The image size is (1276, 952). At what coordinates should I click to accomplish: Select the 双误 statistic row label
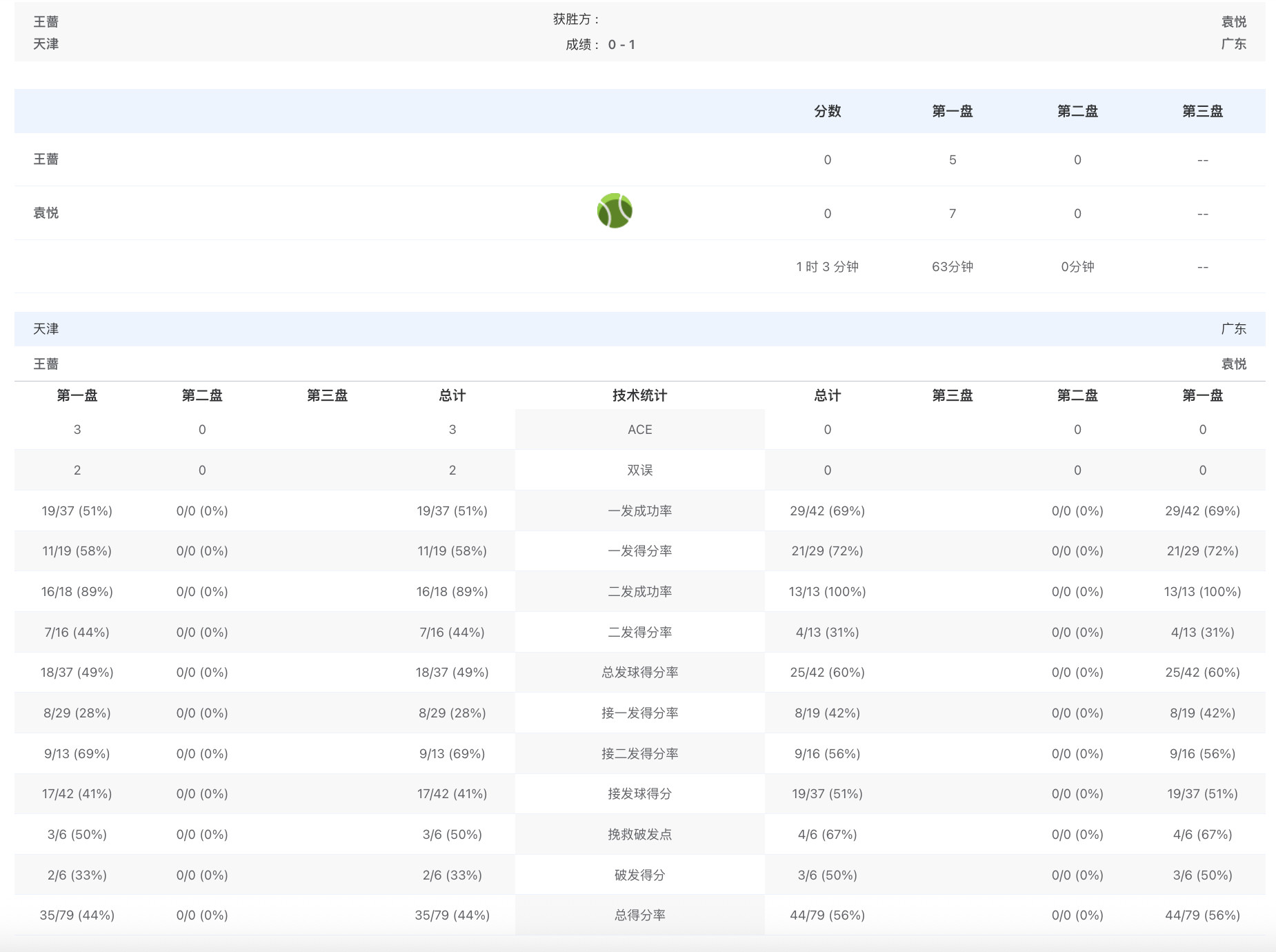639,470
